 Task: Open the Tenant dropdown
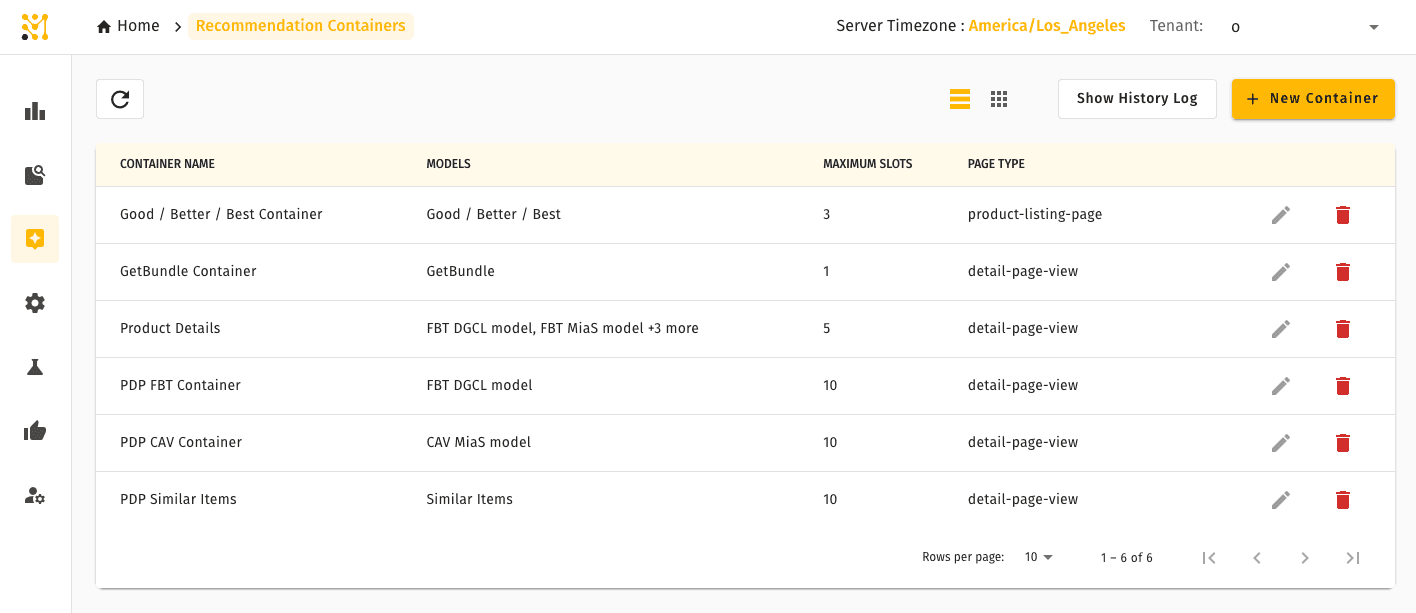pos(1305,27)
